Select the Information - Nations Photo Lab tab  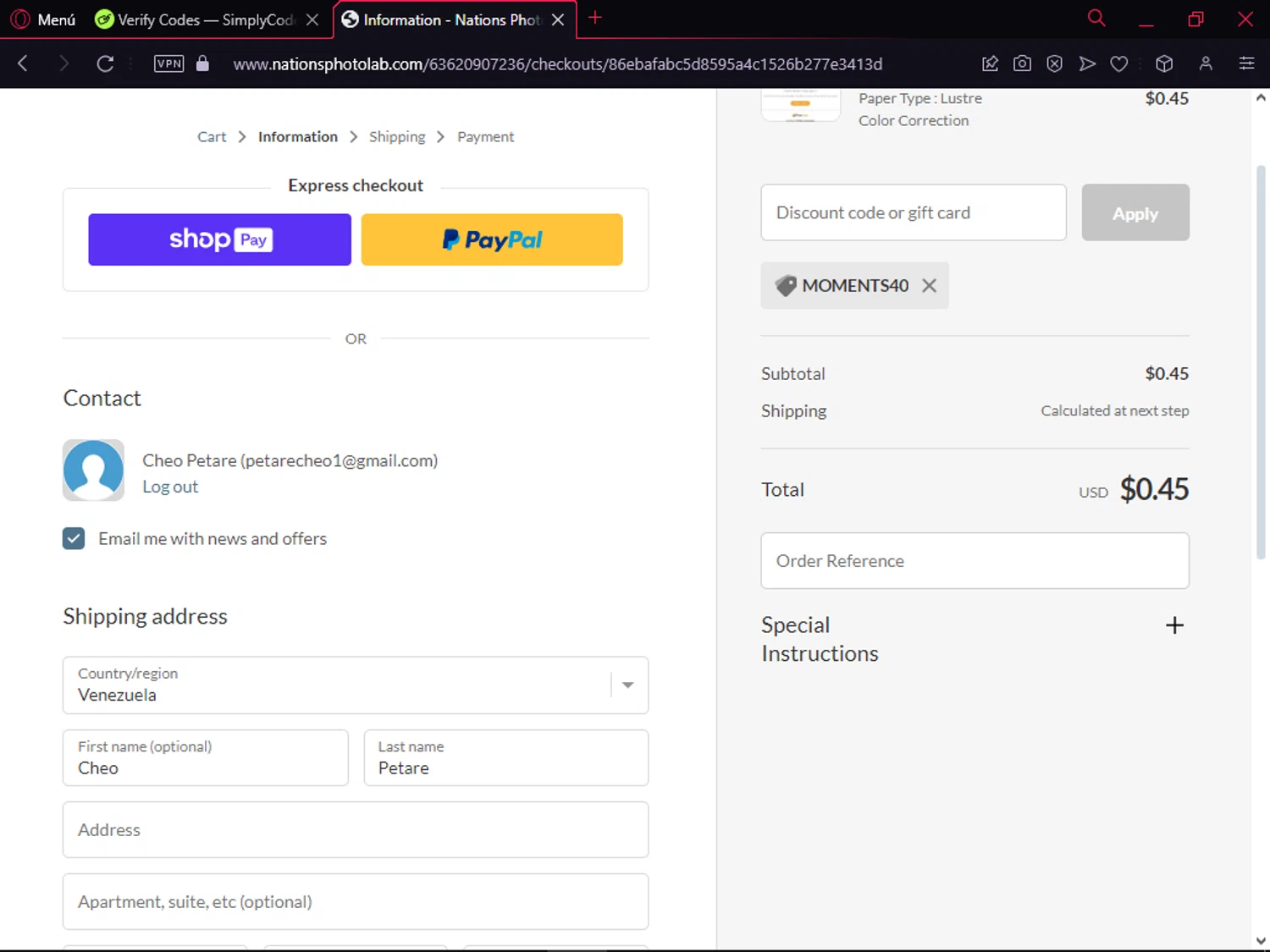pyautogui.click(x=440, y=19)
